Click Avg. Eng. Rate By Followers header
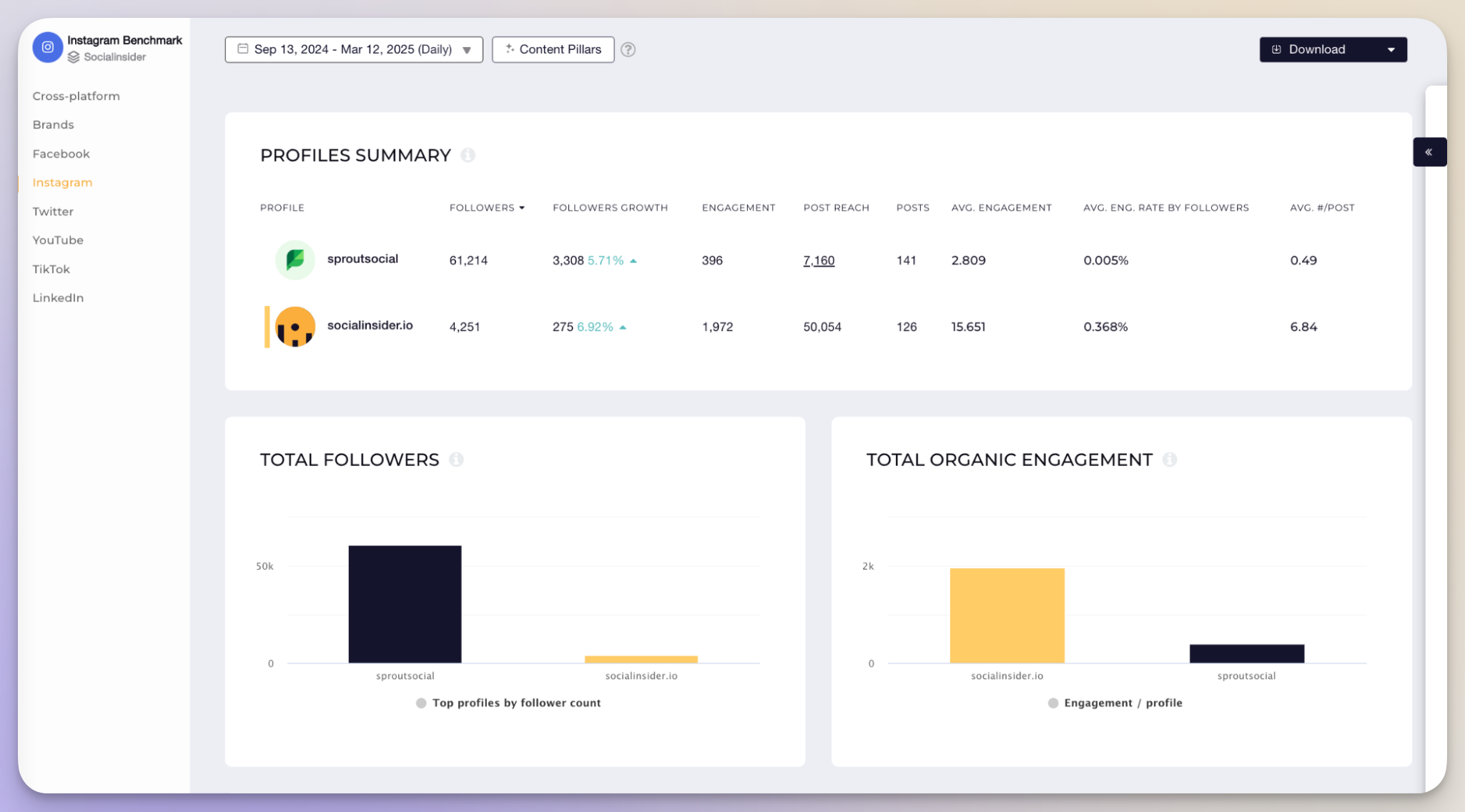Screen dimensions: 1465x812 pos(1166,207)
